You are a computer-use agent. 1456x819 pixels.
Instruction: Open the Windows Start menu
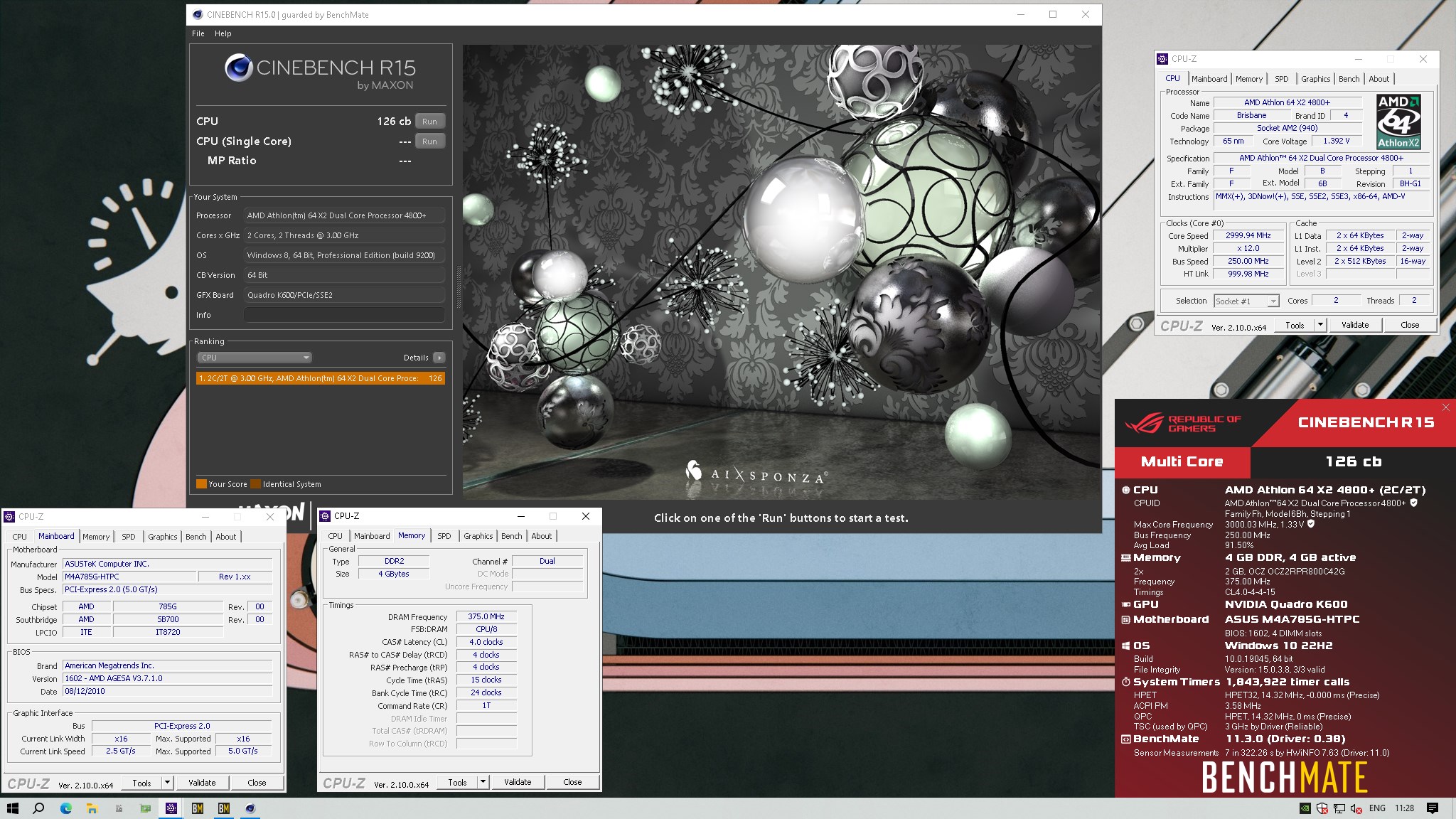pos(12,808)
